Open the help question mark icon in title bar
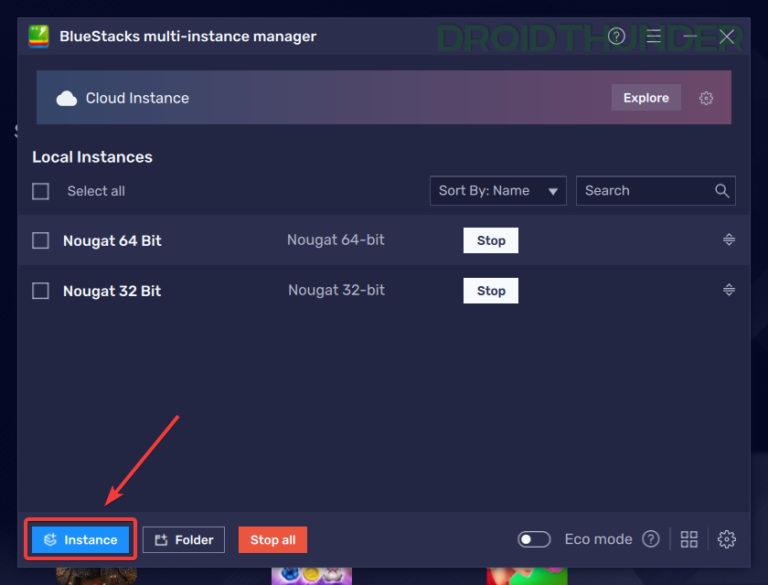Image resolution: width=768 pixels, height=585 pixels. (617, 37)
